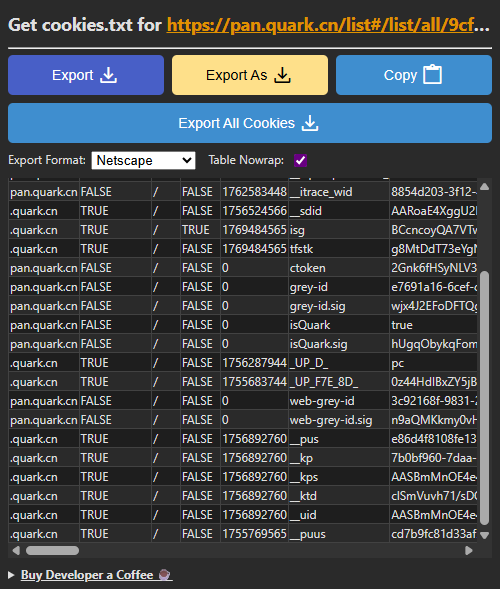Select the __kps cookie name cell

pos(339,477)
